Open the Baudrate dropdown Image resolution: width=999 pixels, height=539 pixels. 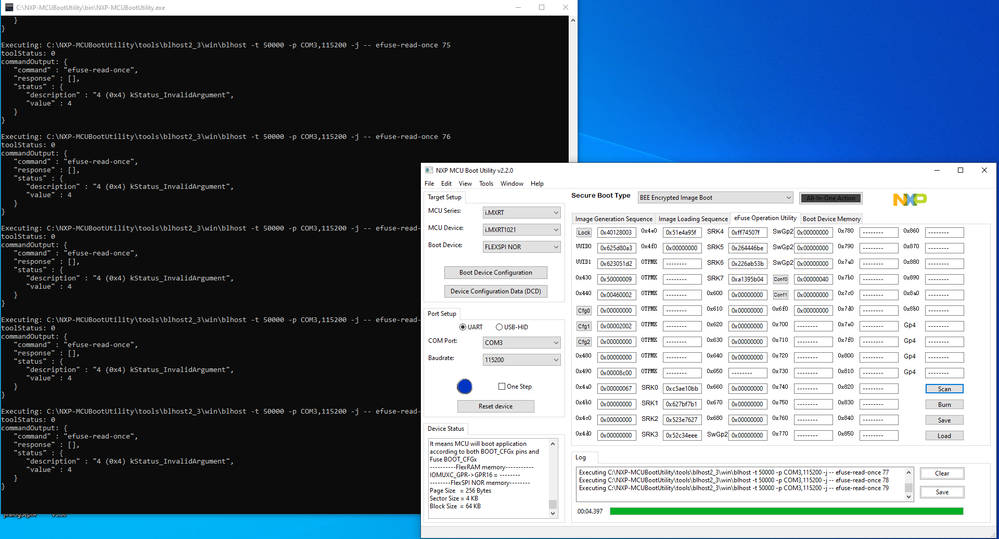coord(521,359)
